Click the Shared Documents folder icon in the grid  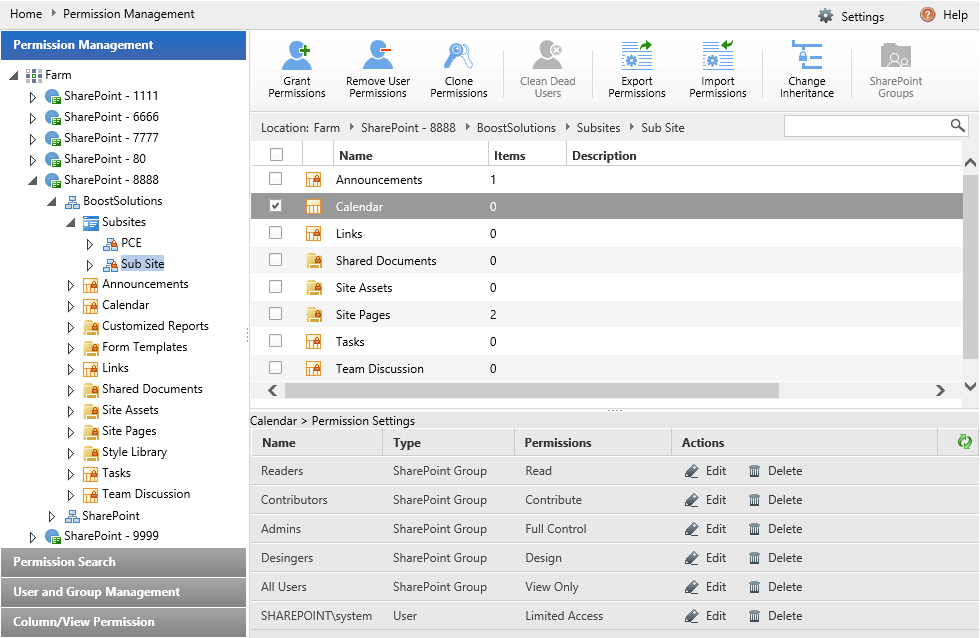pyautogui.click(x=314, y=261)
